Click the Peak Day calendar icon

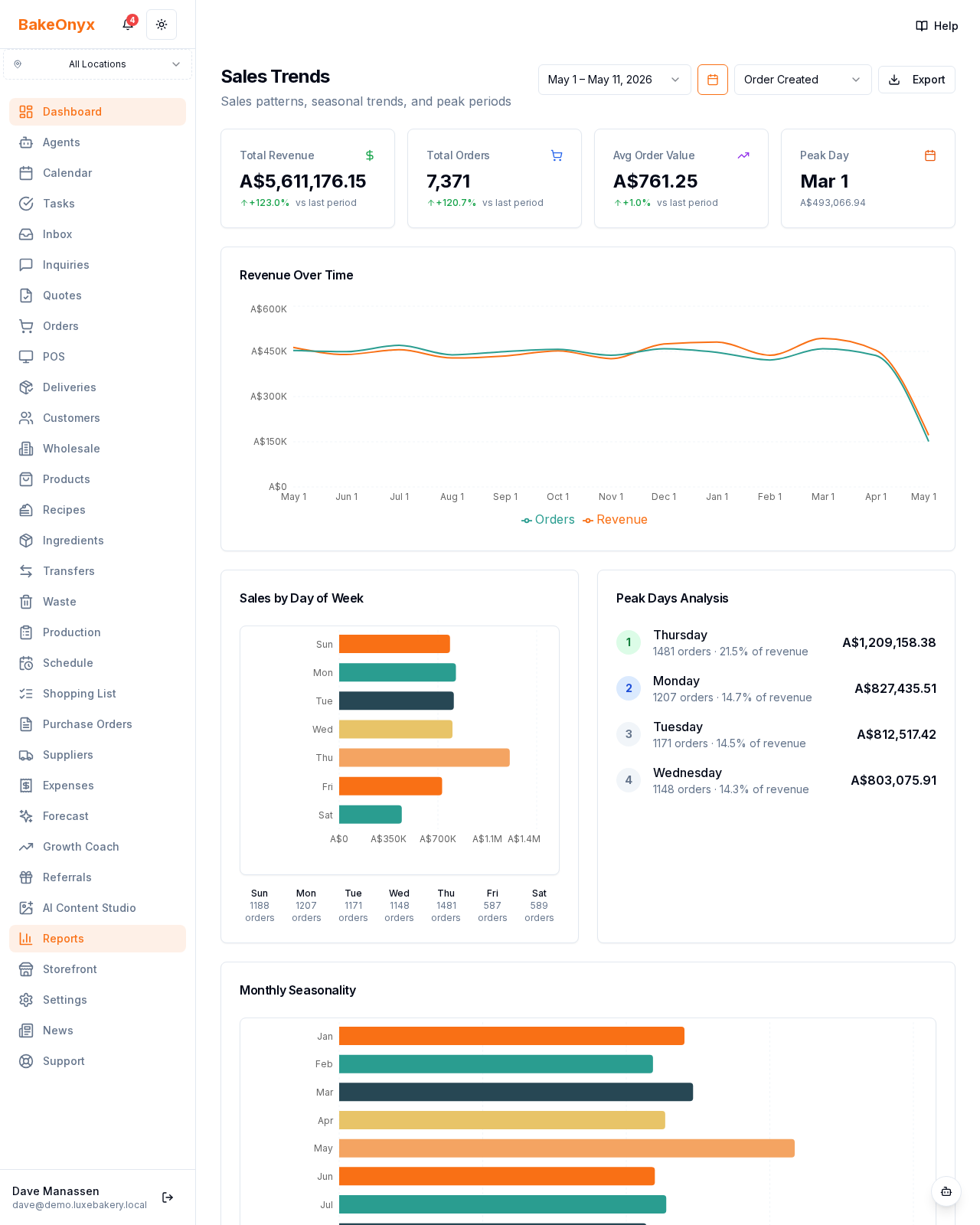click(930, 155)
